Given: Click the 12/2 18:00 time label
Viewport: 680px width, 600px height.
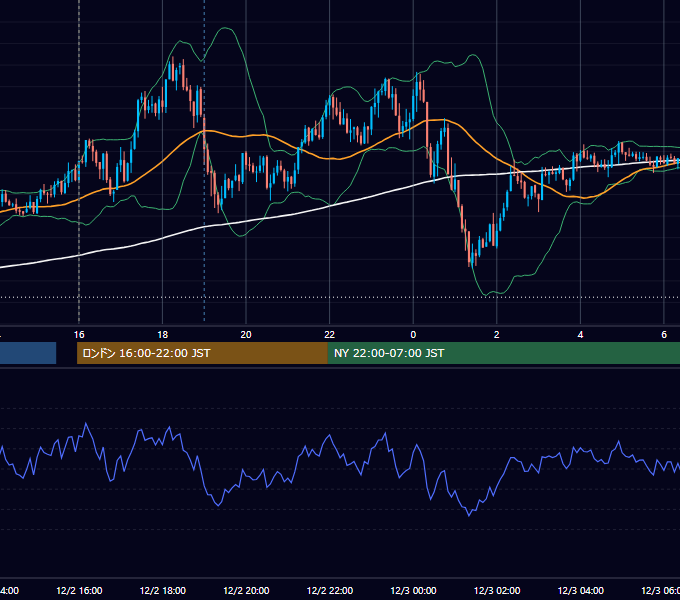Looking at the screenshot, I should click(x=163, y=590).
